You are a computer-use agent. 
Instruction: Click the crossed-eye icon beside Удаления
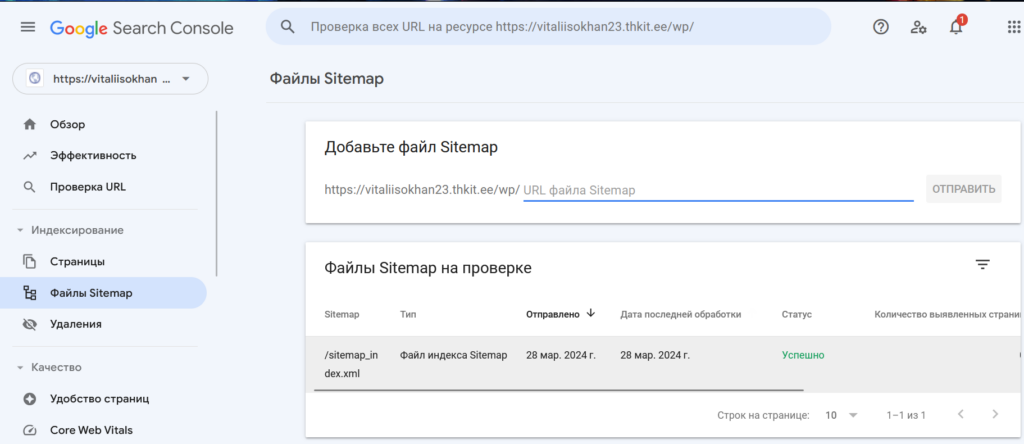pyautogui.click(x=29, y=325)
